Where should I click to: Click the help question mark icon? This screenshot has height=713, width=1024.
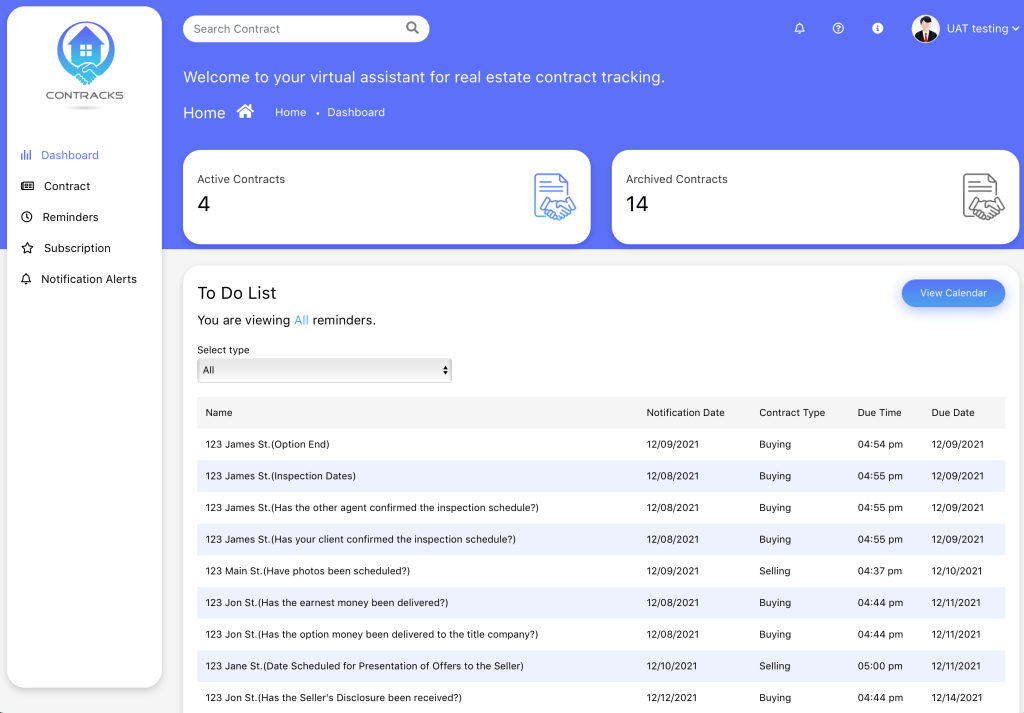[x=838, y=29]
